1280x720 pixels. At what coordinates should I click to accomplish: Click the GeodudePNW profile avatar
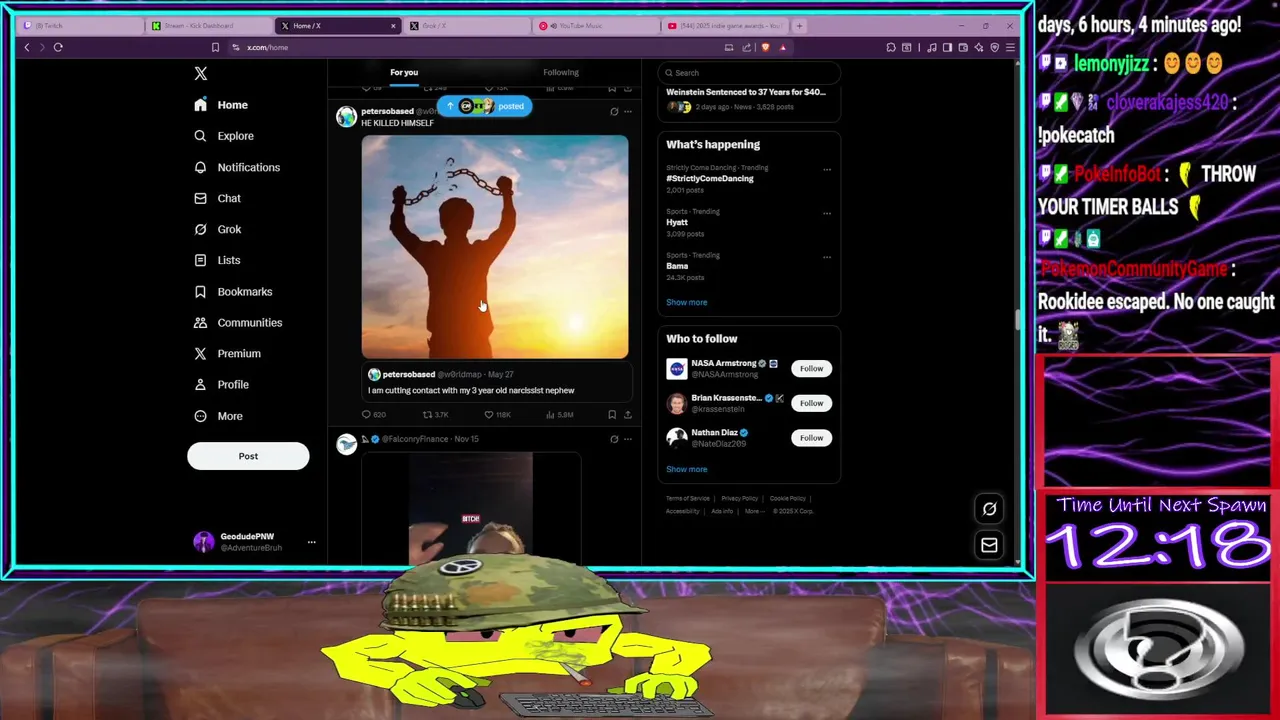203,542
